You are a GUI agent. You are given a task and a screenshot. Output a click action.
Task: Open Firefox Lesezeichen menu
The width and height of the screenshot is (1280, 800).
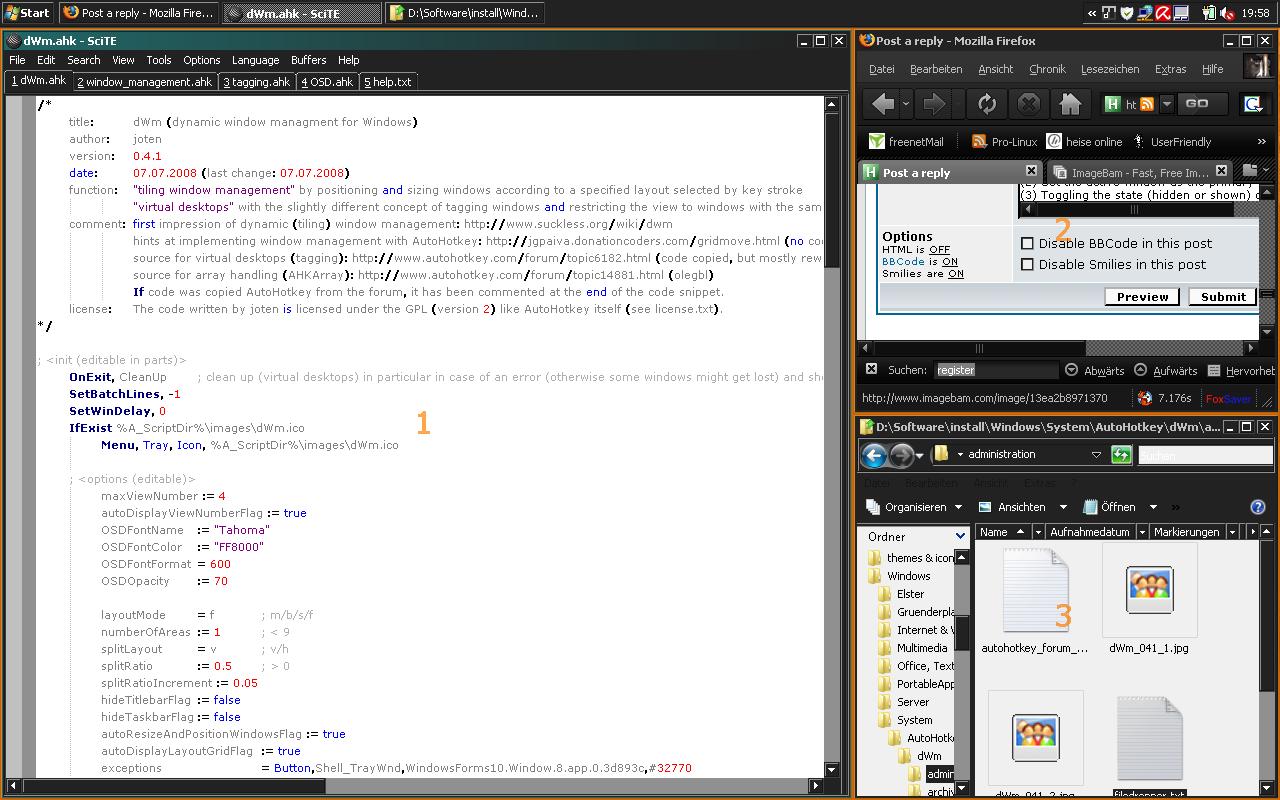pyautogui.click(x=1110, y=69)
